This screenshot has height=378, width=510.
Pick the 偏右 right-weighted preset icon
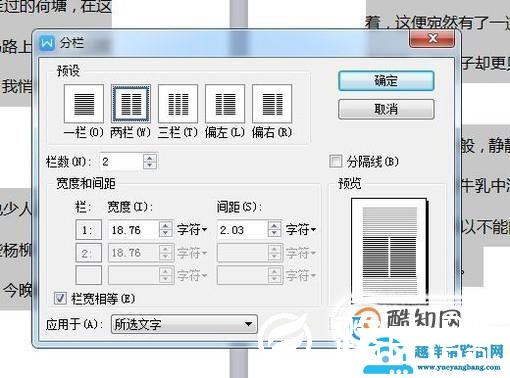[272, 104]
